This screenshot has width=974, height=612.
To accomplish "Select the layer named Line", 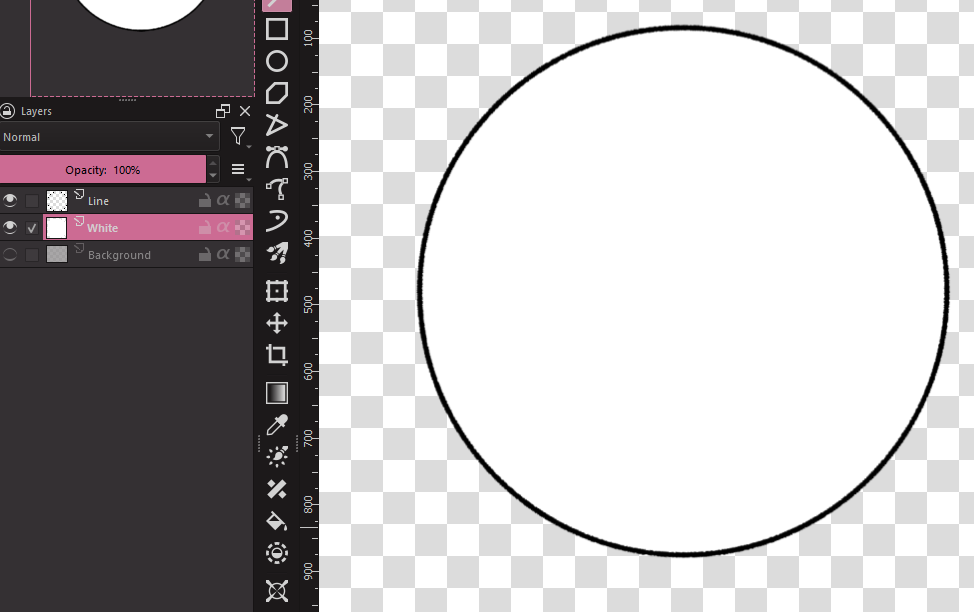I will pyautogui.click(x=98, y=201).
